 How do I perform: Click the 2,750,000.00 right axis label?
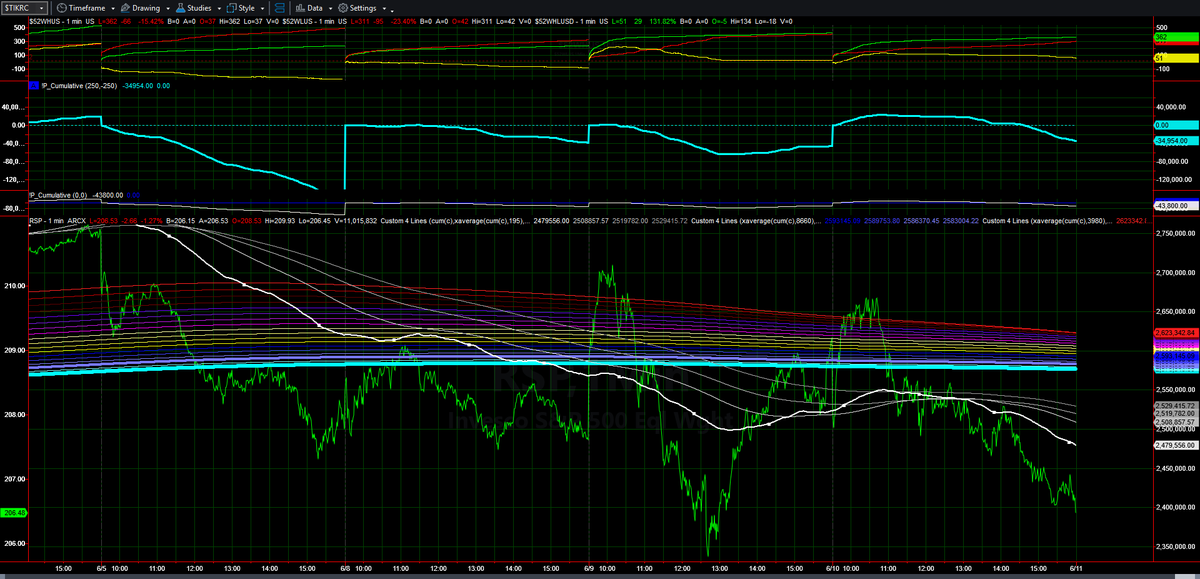[1175, 233]
